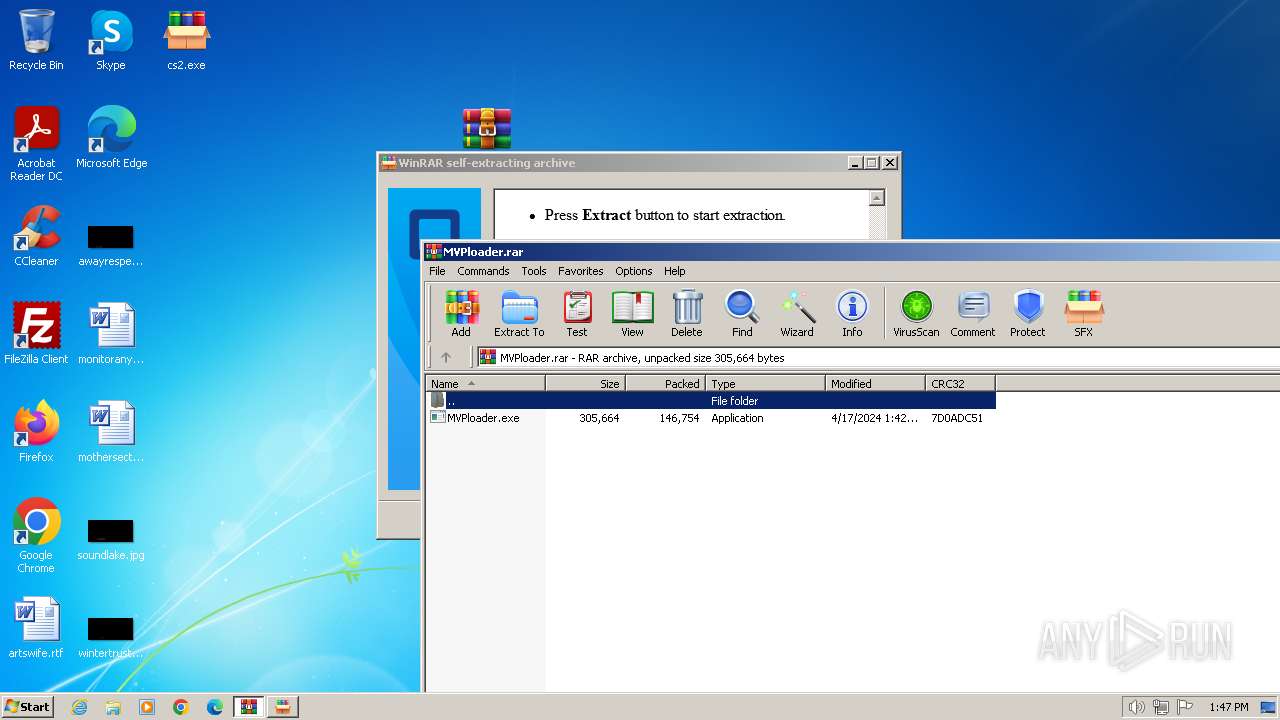This screenshot has height=720, width=1280.
Task: Sort the list by the Type column header
Action: (x=766, y=383)
